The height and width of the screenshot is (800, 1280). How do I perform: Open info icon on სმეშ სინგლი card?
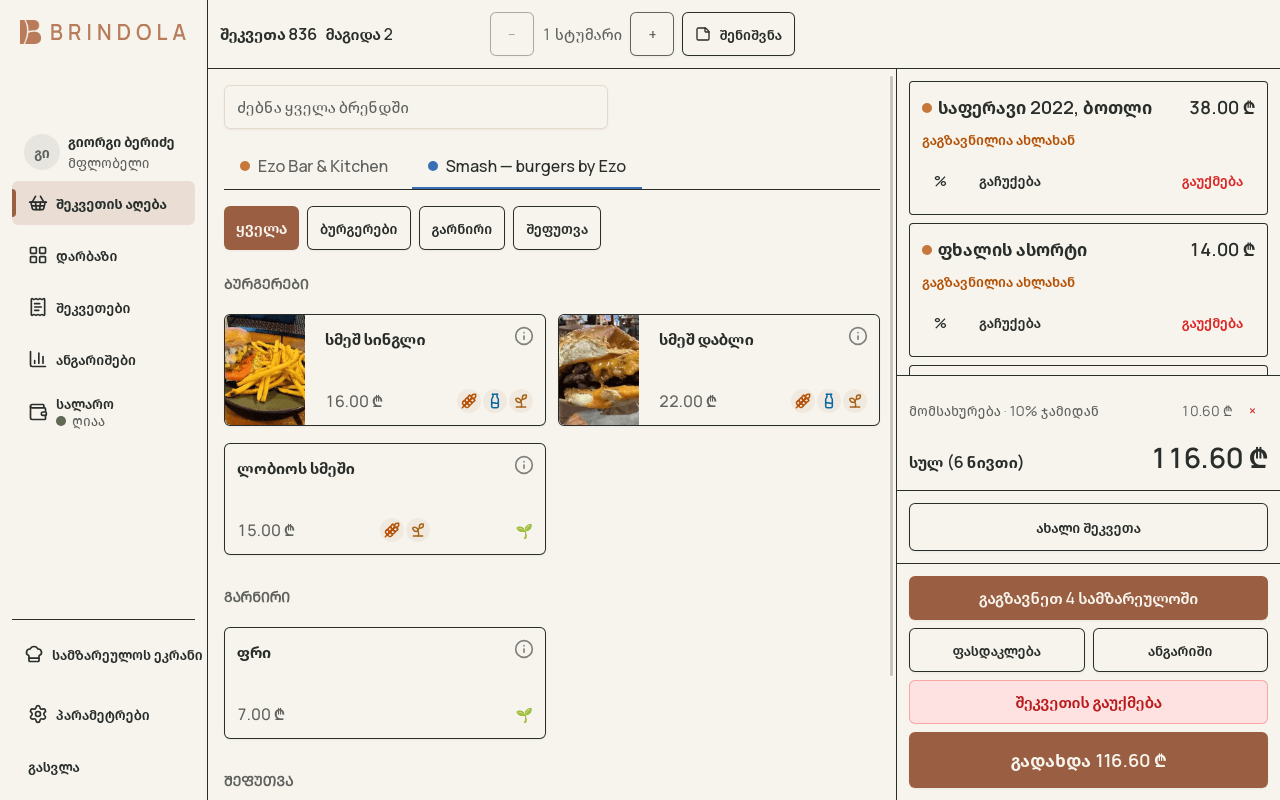click(524, 336)
